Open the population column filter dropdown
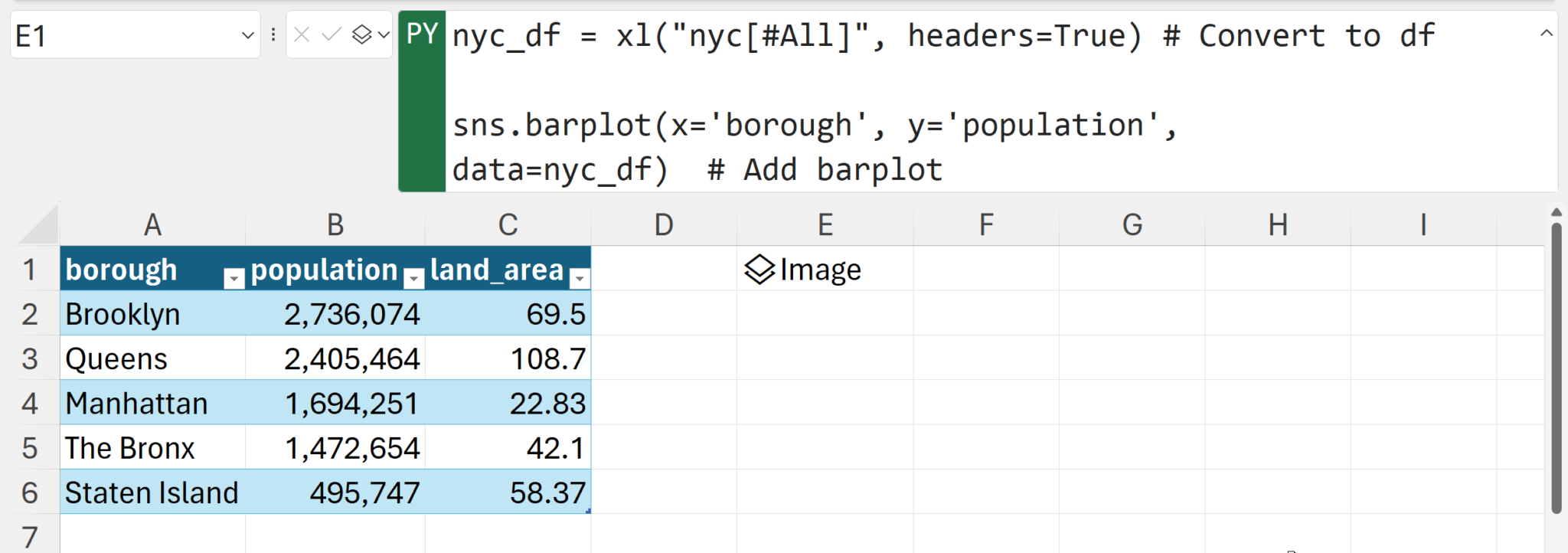The image size is (1568, 553). [x=413, y=279]
